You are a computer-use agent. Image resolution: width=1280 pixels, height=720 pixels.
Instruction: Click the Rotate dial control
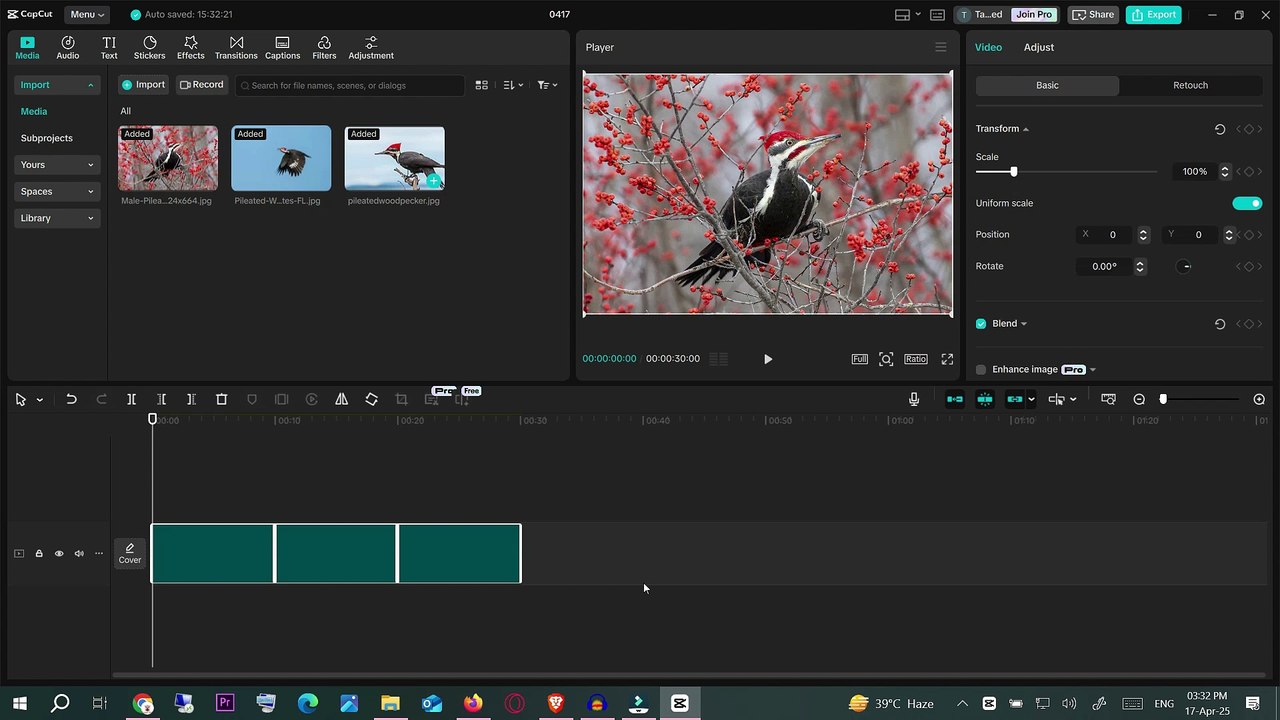[x=1185, y=267]
